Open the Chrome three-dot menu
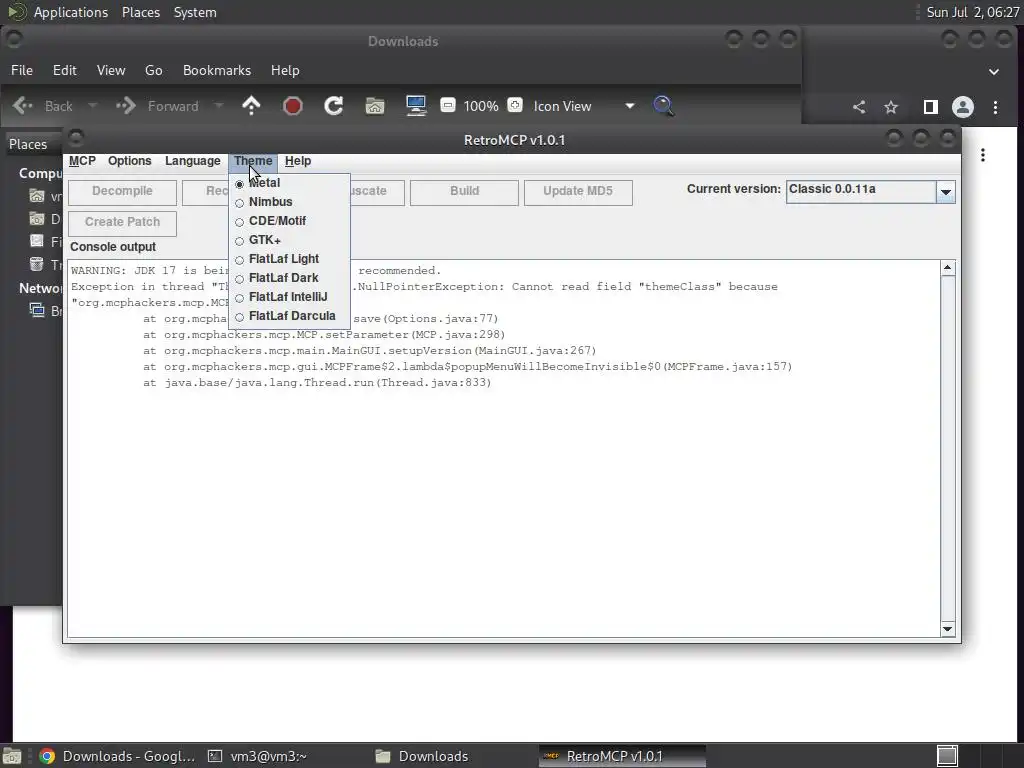1024x768 pixels. [x=995, y=107]
